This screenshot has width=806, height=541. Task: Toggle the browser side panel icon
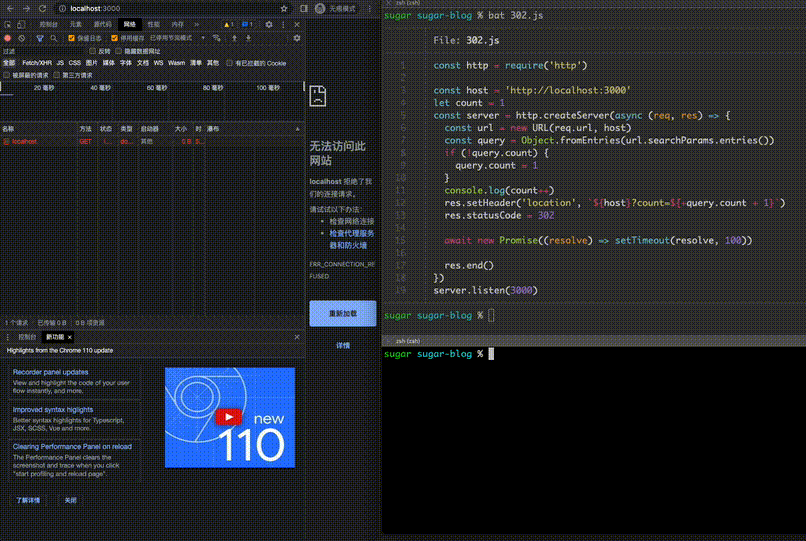click(x=304, y=9)
